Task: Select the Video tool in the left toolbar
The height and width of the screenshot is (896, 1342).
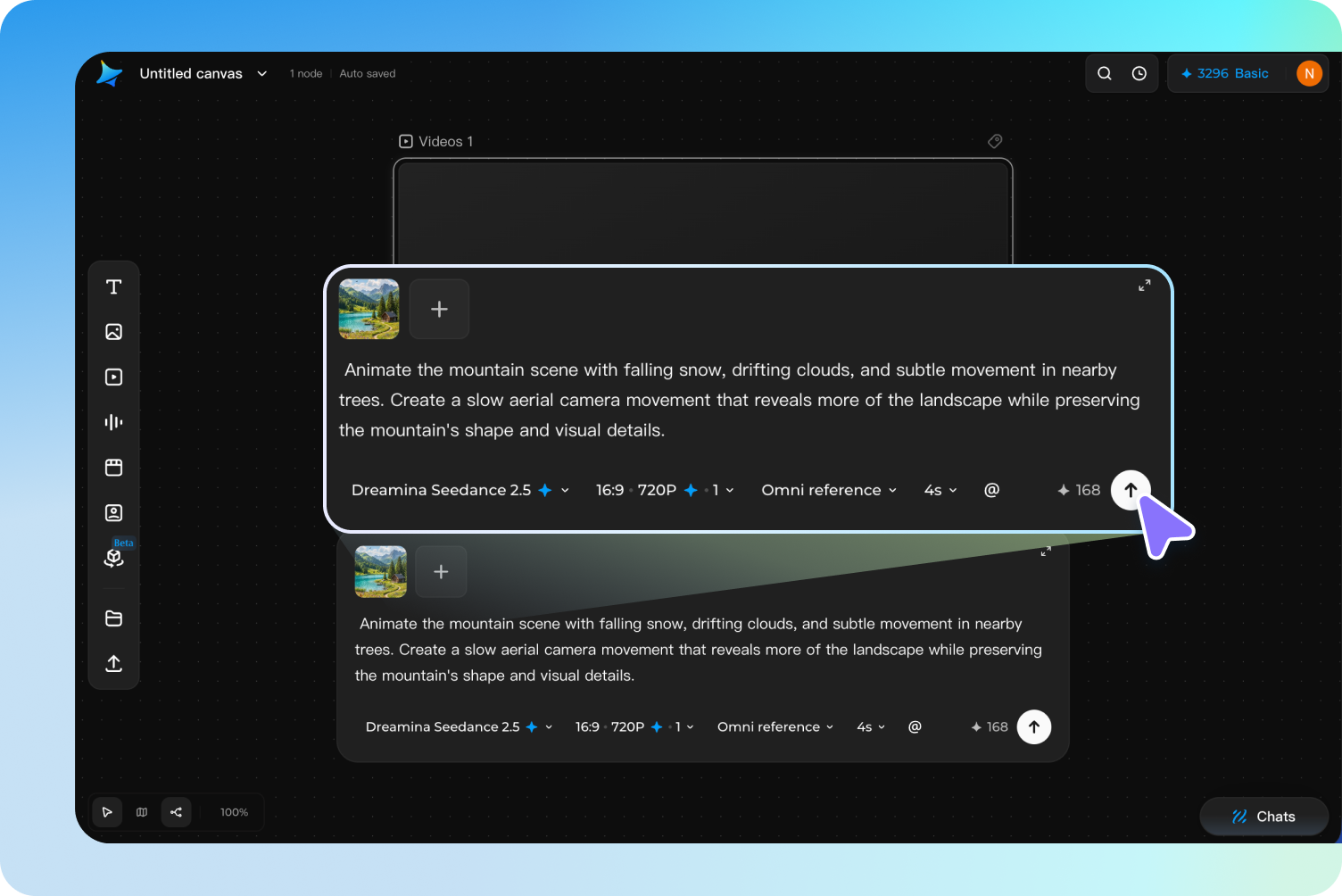Action: tap(113, 377)
